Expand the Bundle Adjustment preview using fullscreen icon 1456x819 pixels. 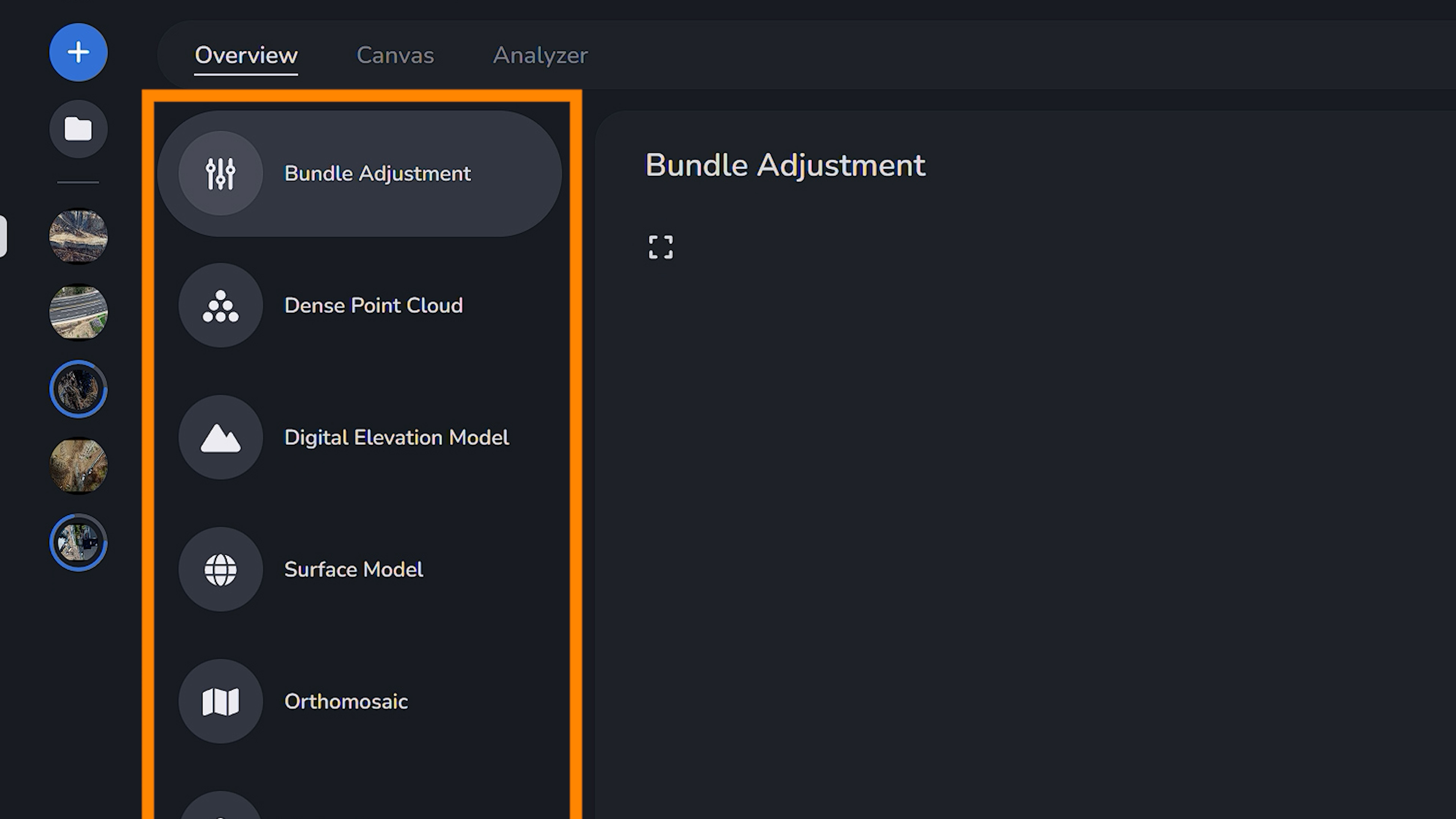pos(660,247)
